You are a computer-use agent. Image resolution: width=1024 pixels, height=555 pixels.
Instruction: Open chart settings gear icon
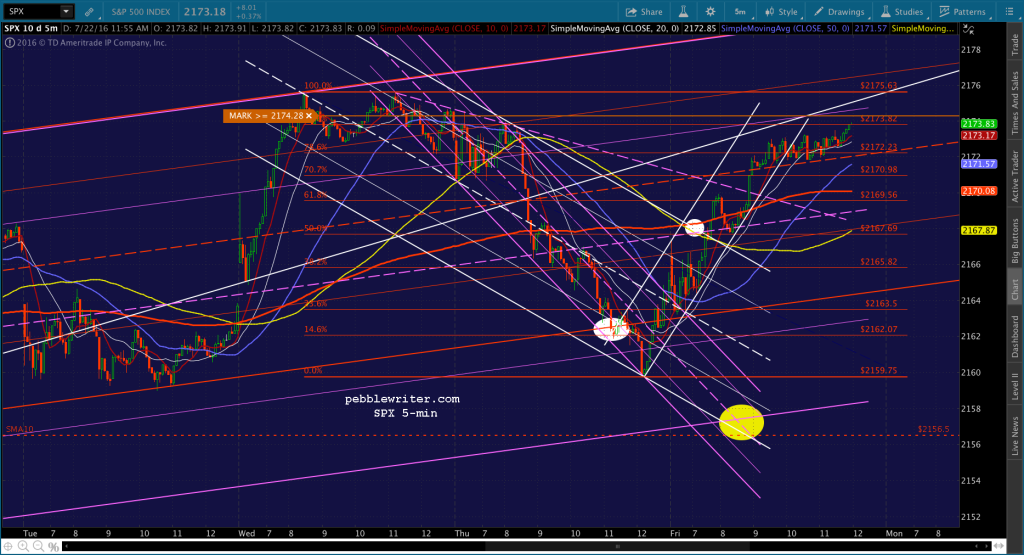tap(711, 12)
